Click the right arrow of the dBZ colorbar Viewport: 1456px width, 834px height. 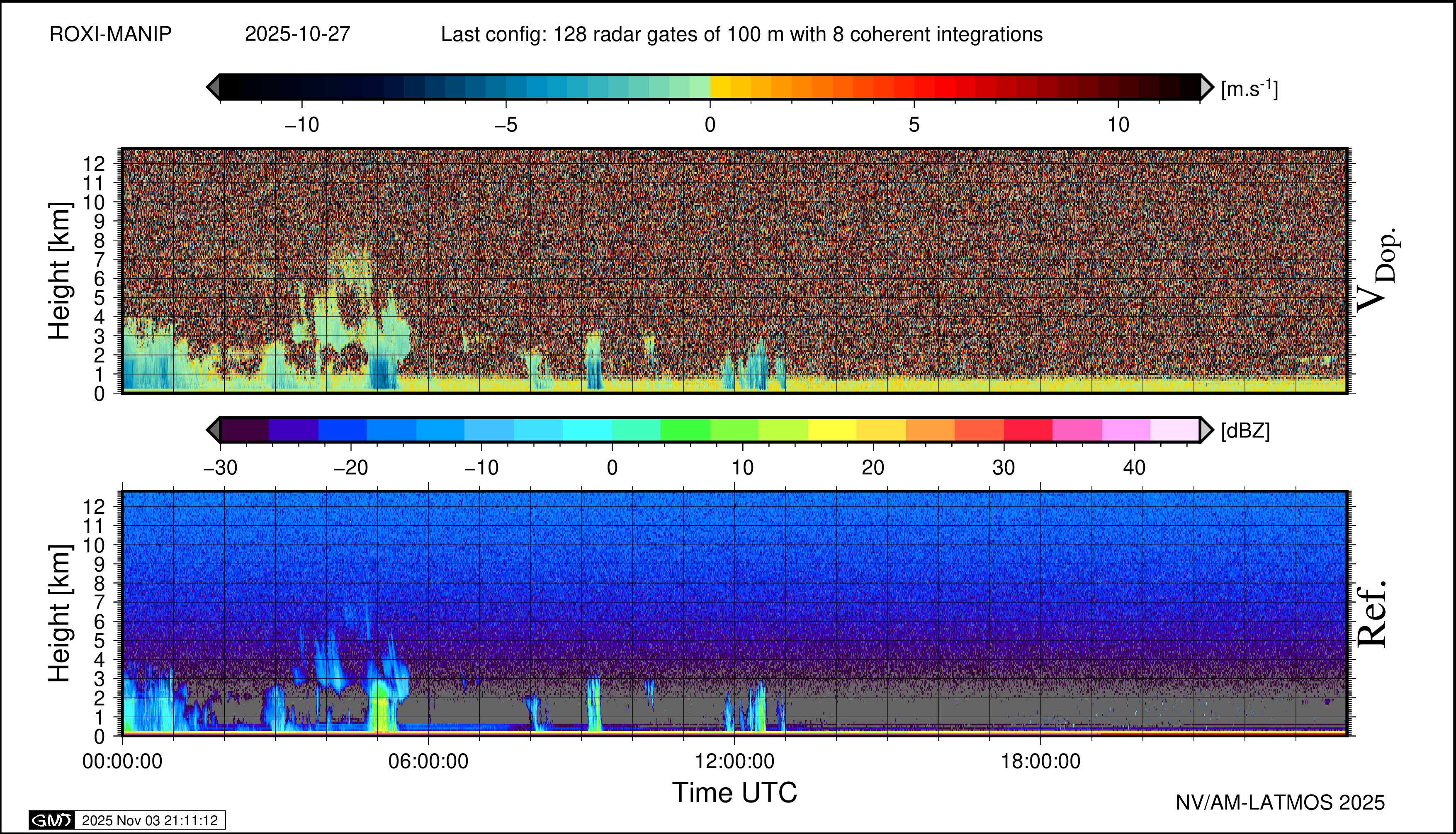(x=1206, y=430)
